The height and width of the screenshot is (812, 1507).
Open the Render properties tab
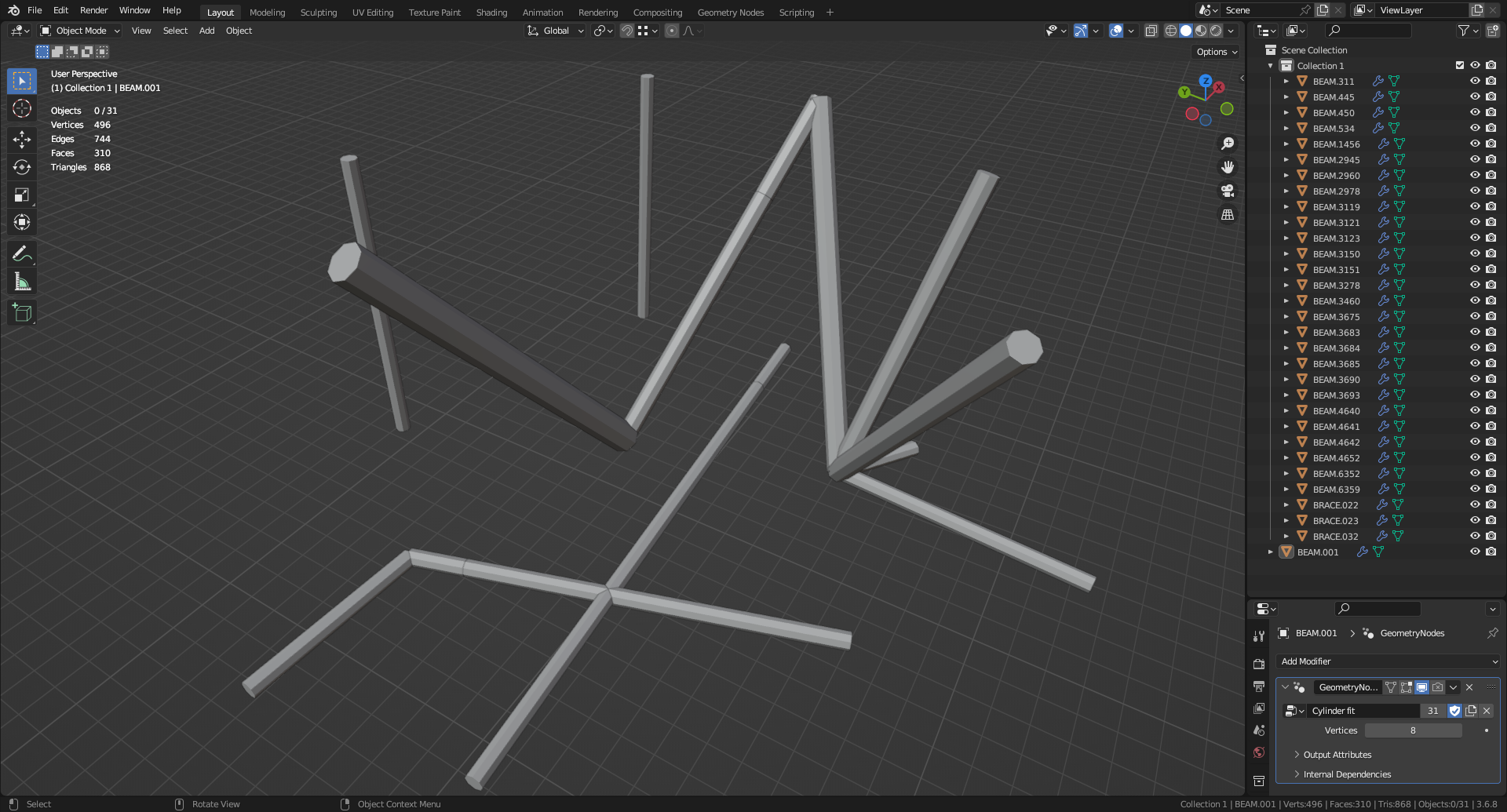pyautogui.click(x=1259, y=664)
